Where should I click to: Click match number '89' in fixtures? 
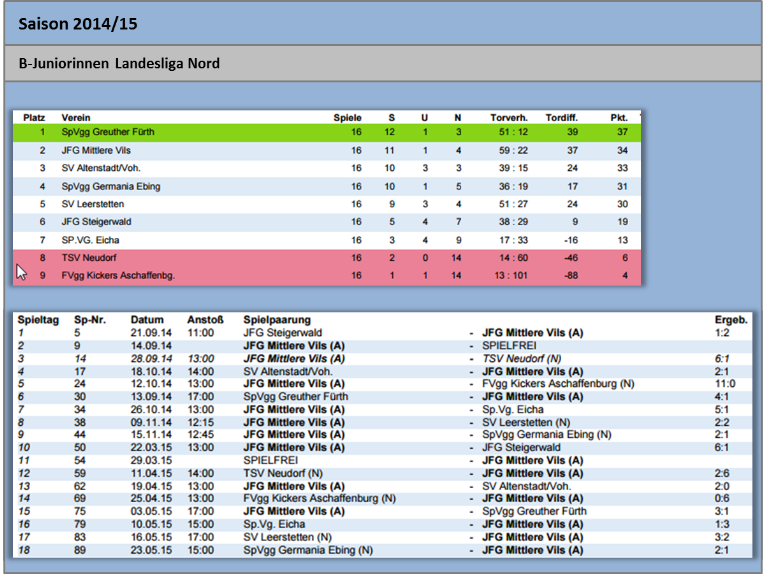pos(80,550)
